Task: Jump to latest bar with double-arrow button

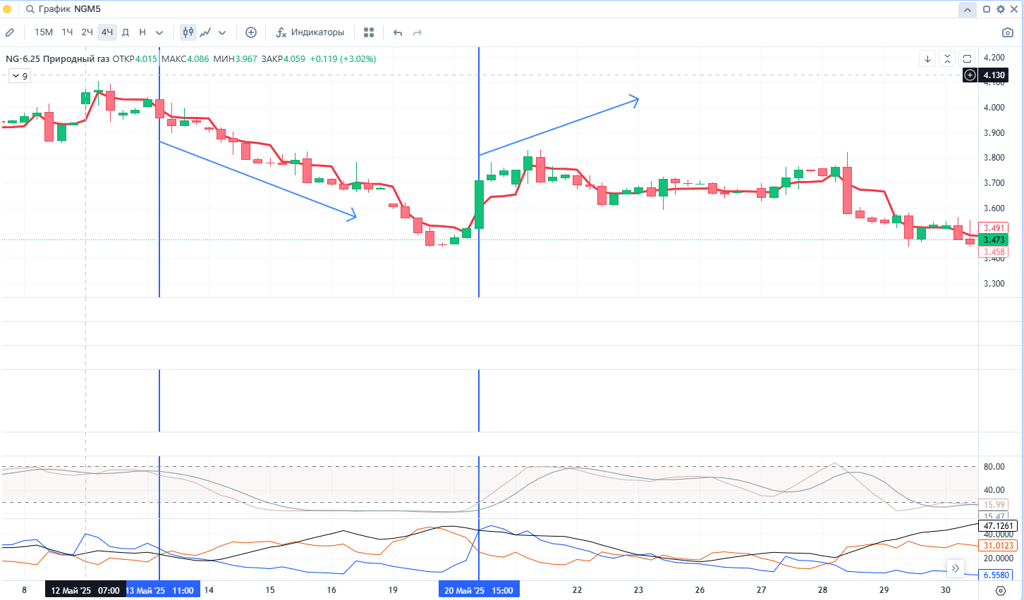Action: [x=955, y=568]
